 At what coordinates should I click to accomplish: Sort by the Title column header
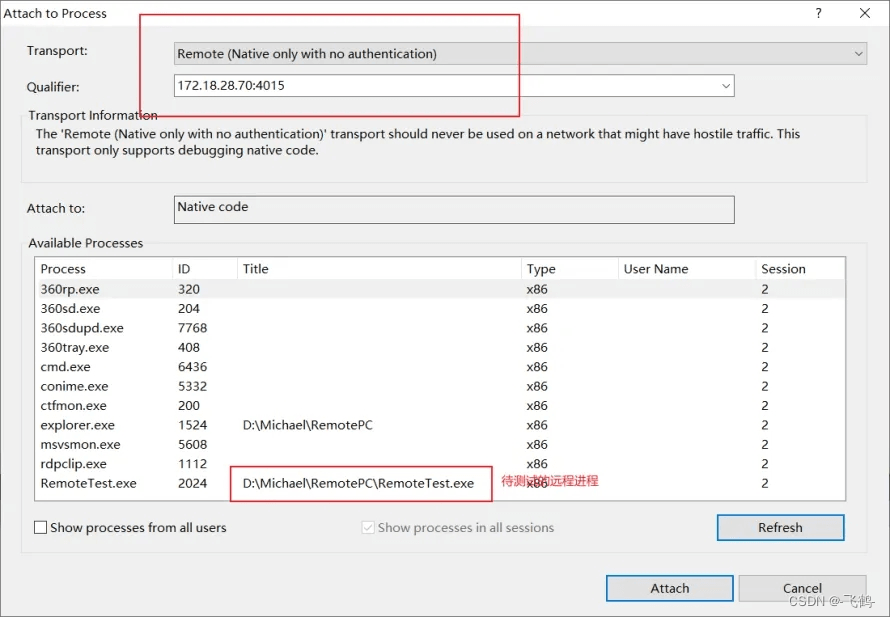(379, 268)
